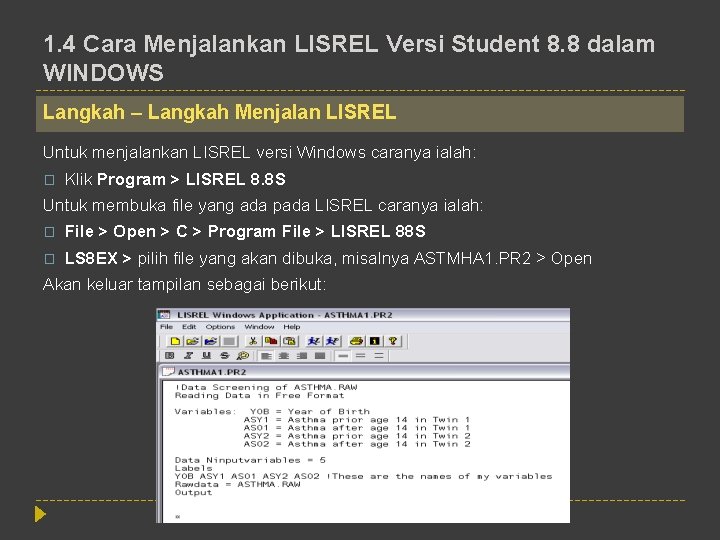Click 'Reading Data in Free Format' line

(259, 396)
